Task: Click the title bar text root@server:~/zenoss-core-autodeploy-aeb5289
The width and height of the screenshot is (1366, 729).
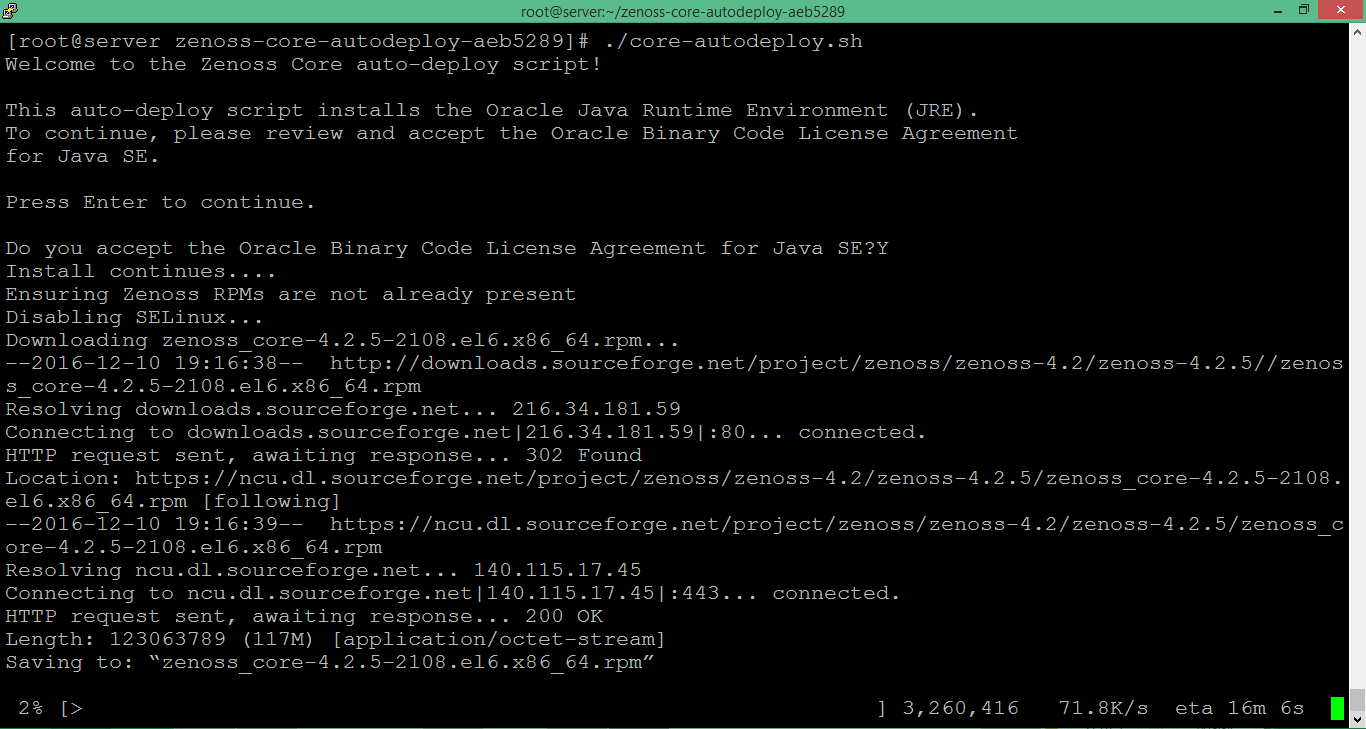Action: (x=682, y=11)
